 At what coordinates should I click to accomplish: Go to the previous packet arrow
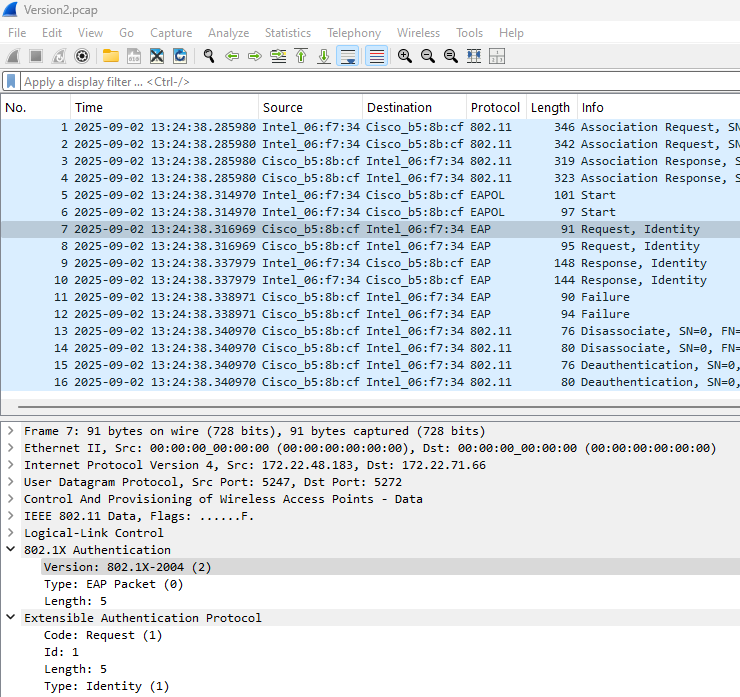[232, 56]
